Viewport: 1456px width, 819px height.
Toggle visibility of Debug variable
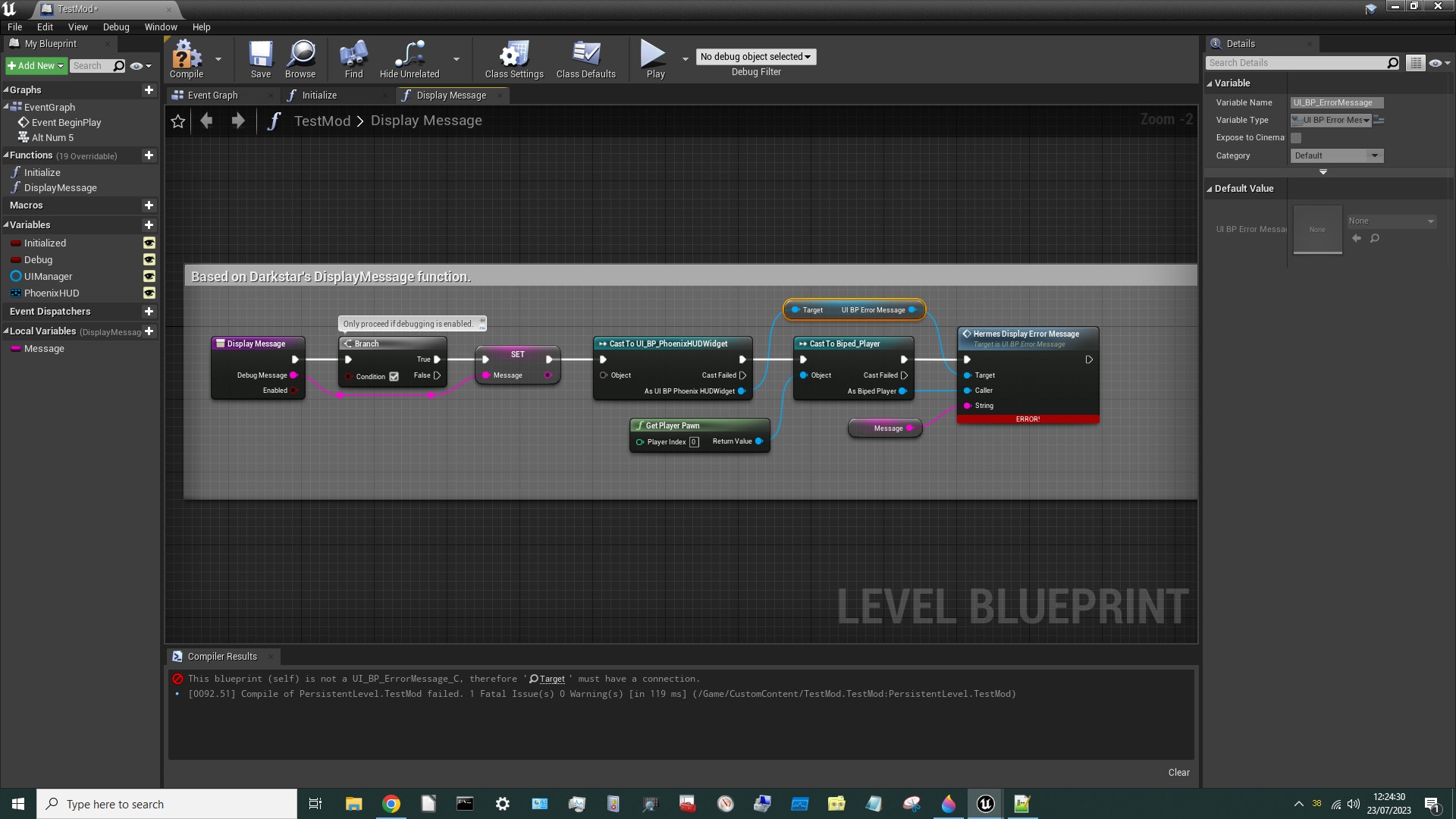tap(149, 259)
